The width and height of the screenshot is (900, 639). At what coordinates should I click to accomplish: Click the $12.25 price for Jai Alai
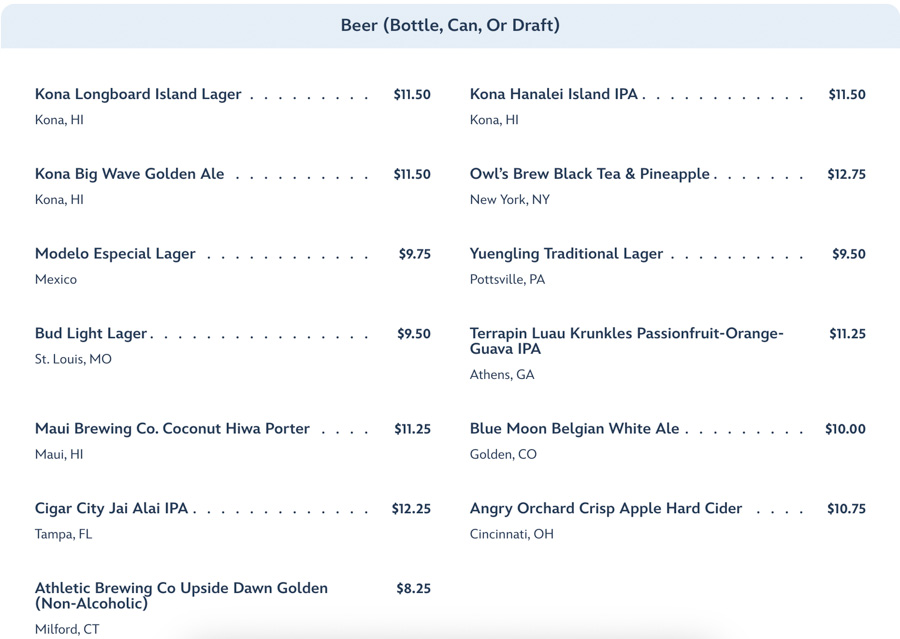pos(411,509)
